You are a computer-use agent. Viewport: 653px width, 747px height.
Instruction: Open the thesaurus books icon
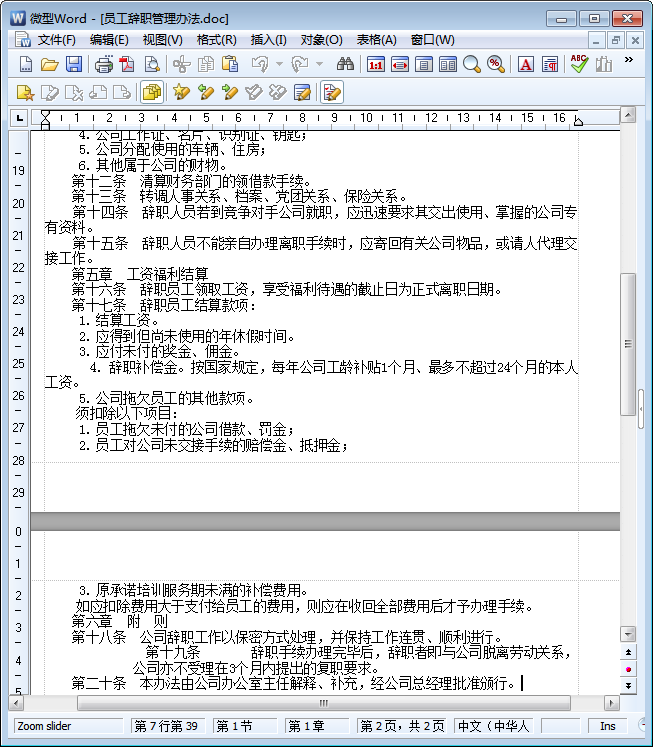pyautogui.click(x=603, y=64)
